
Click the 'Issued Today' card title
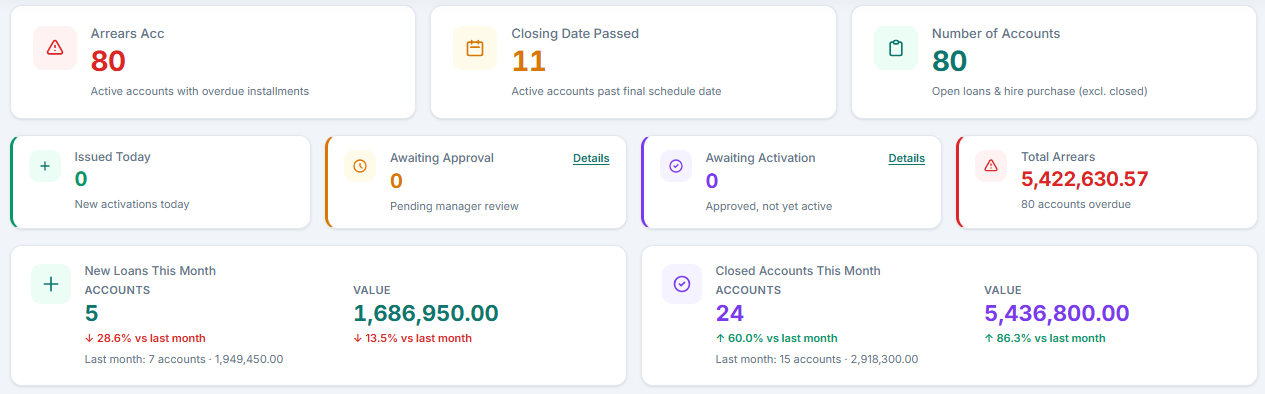113,157
